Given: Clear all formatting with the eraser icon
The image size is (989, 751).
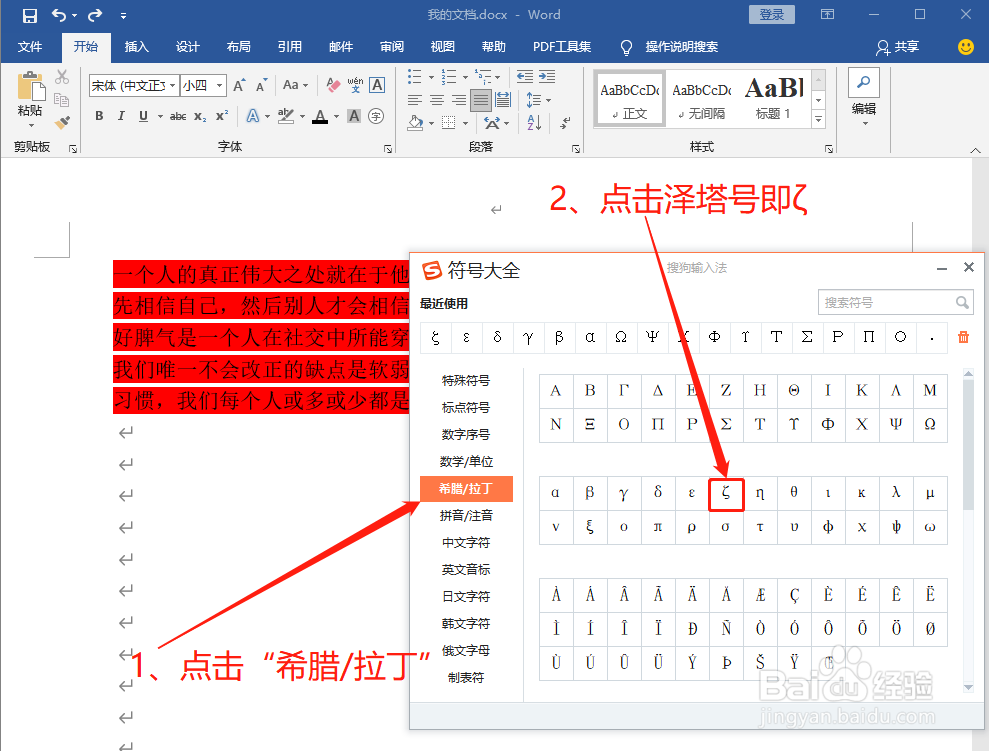Looking at the screenshot, I should click(x=333, y=85).
